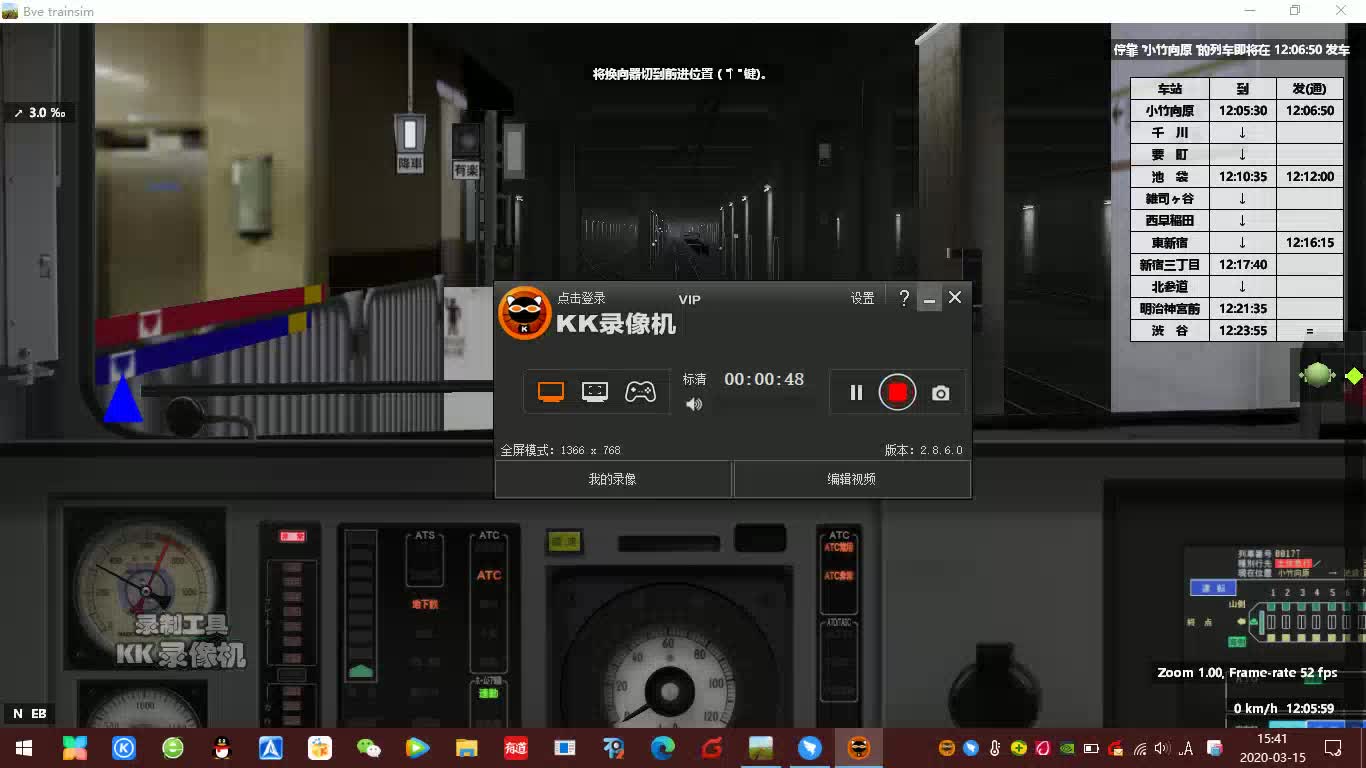1366x768 pixels.
Task: Click 渋谷 station in the timetable
Action: coord(1170,331)
